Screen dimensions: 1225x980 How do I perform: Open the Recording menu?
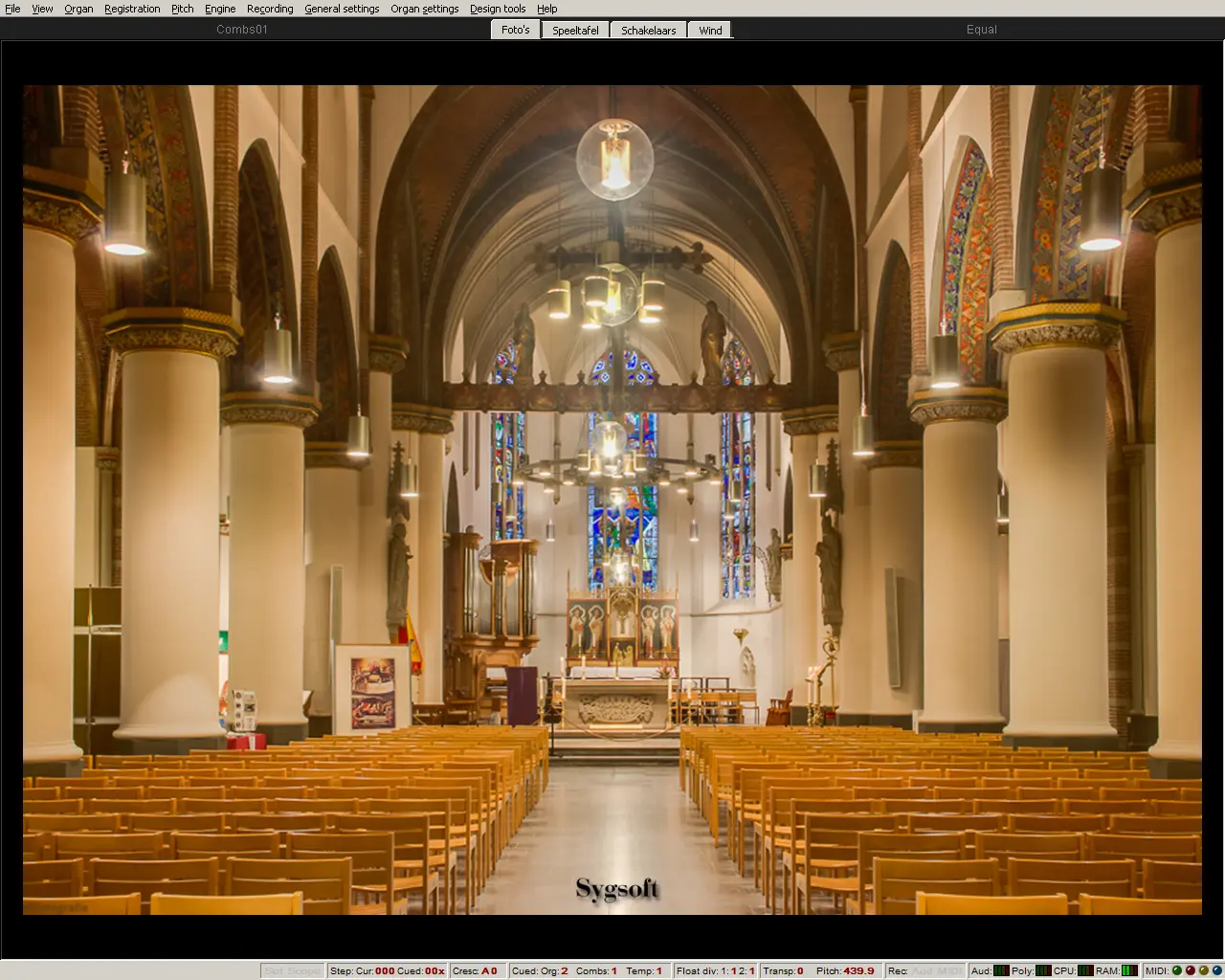[270, 9]
